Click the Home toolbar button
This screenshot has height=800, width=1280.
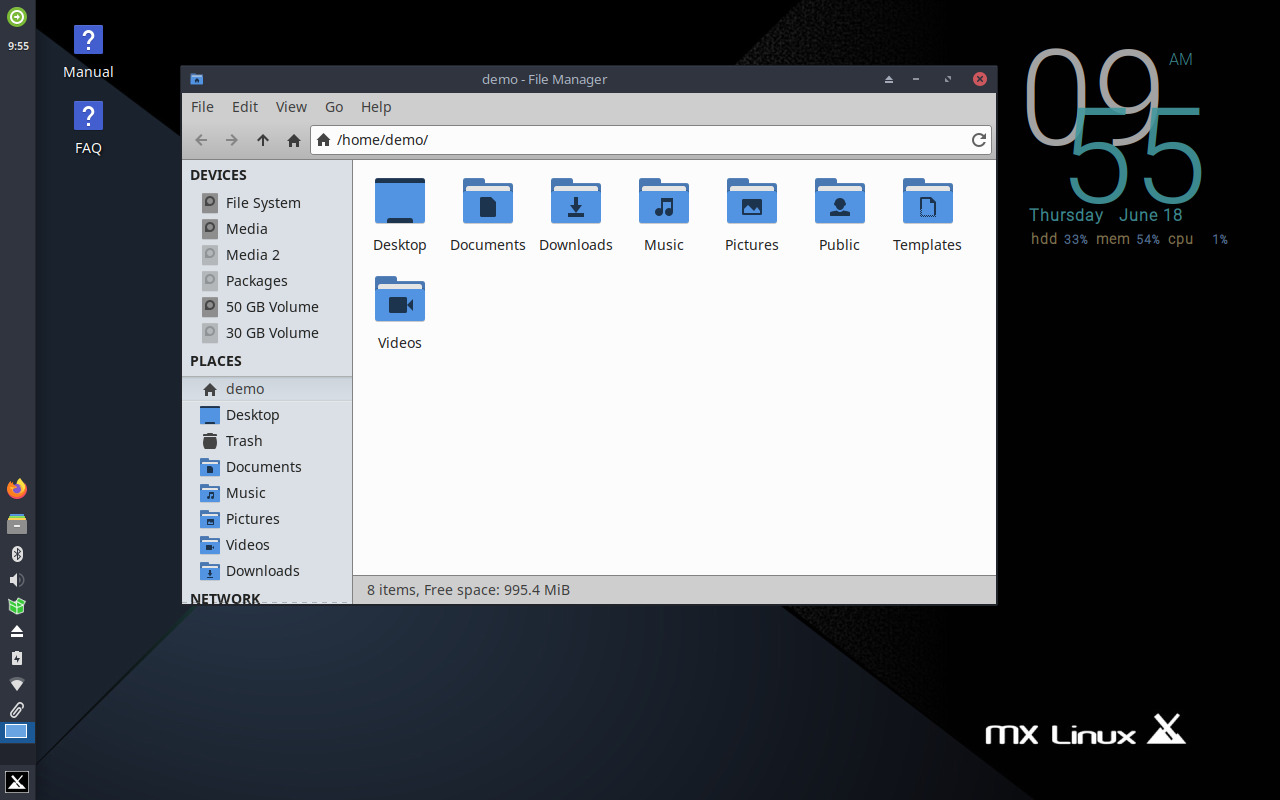pyautogui.click(x=294, y=140)
